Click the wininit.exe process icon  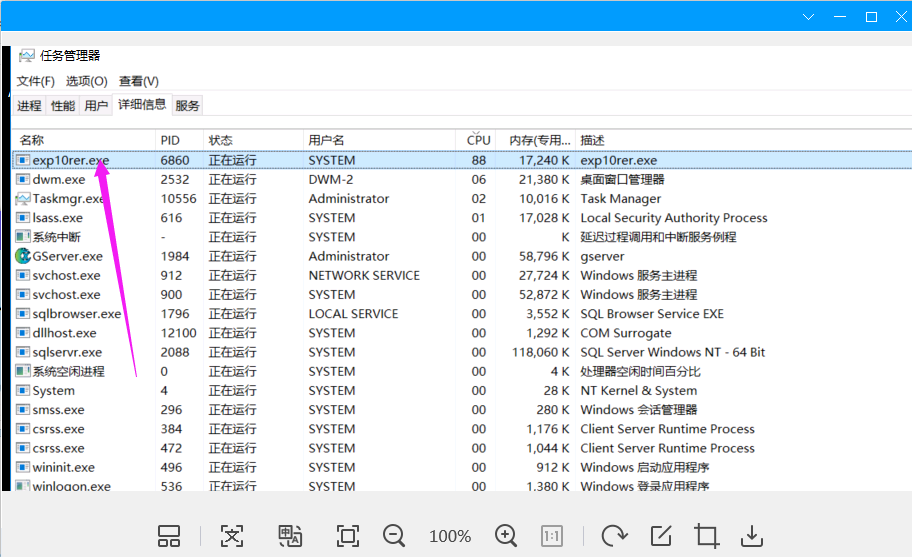coord(23,467)
